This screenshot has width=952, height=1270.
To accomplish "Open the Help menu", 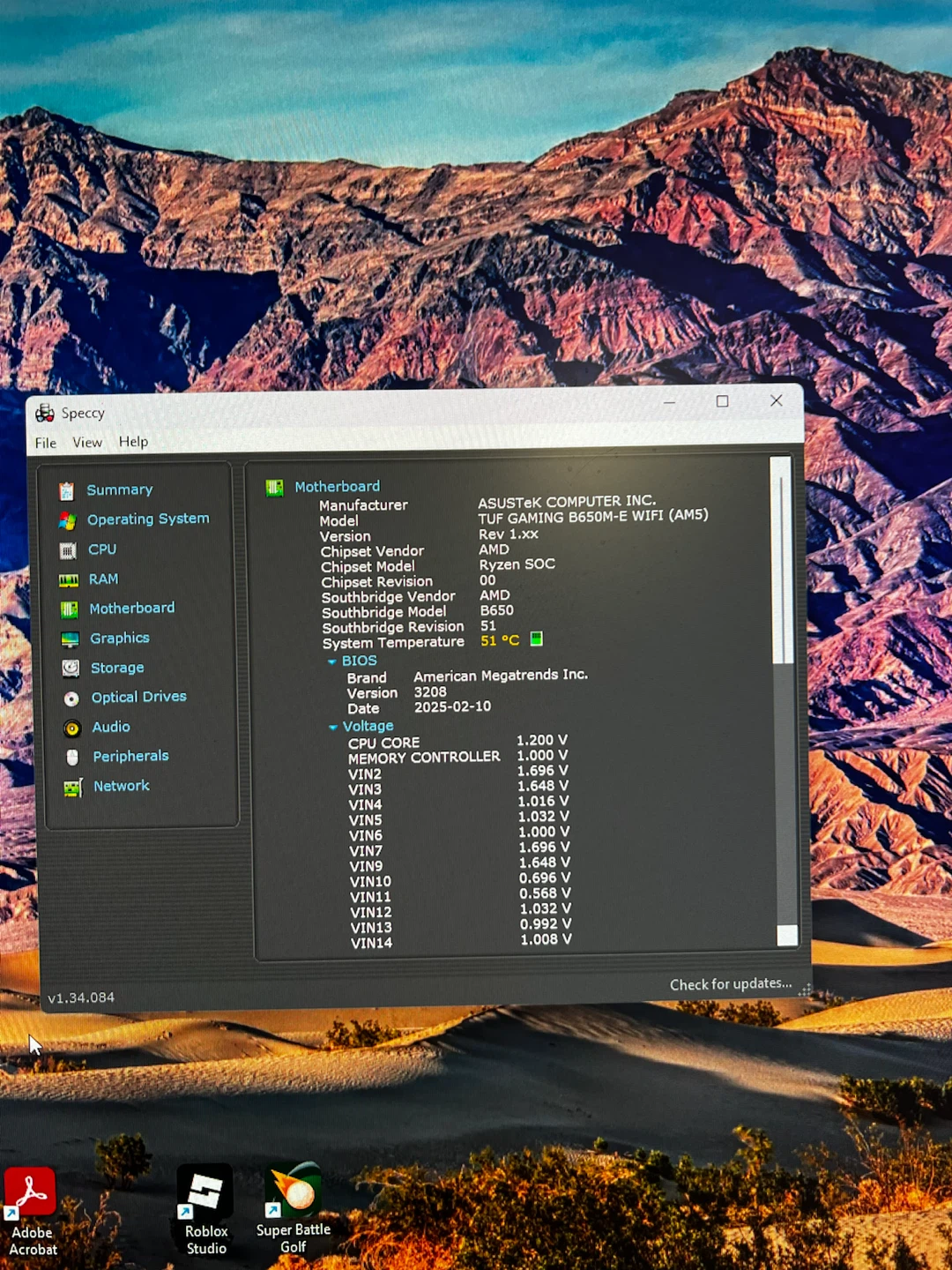I will click(x=133, y=441).
